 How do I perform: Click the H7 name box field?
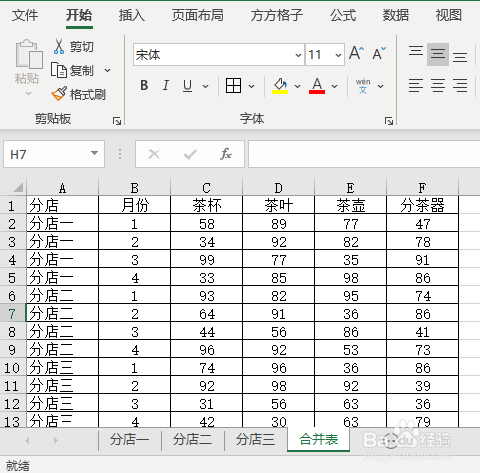[47, 154]
